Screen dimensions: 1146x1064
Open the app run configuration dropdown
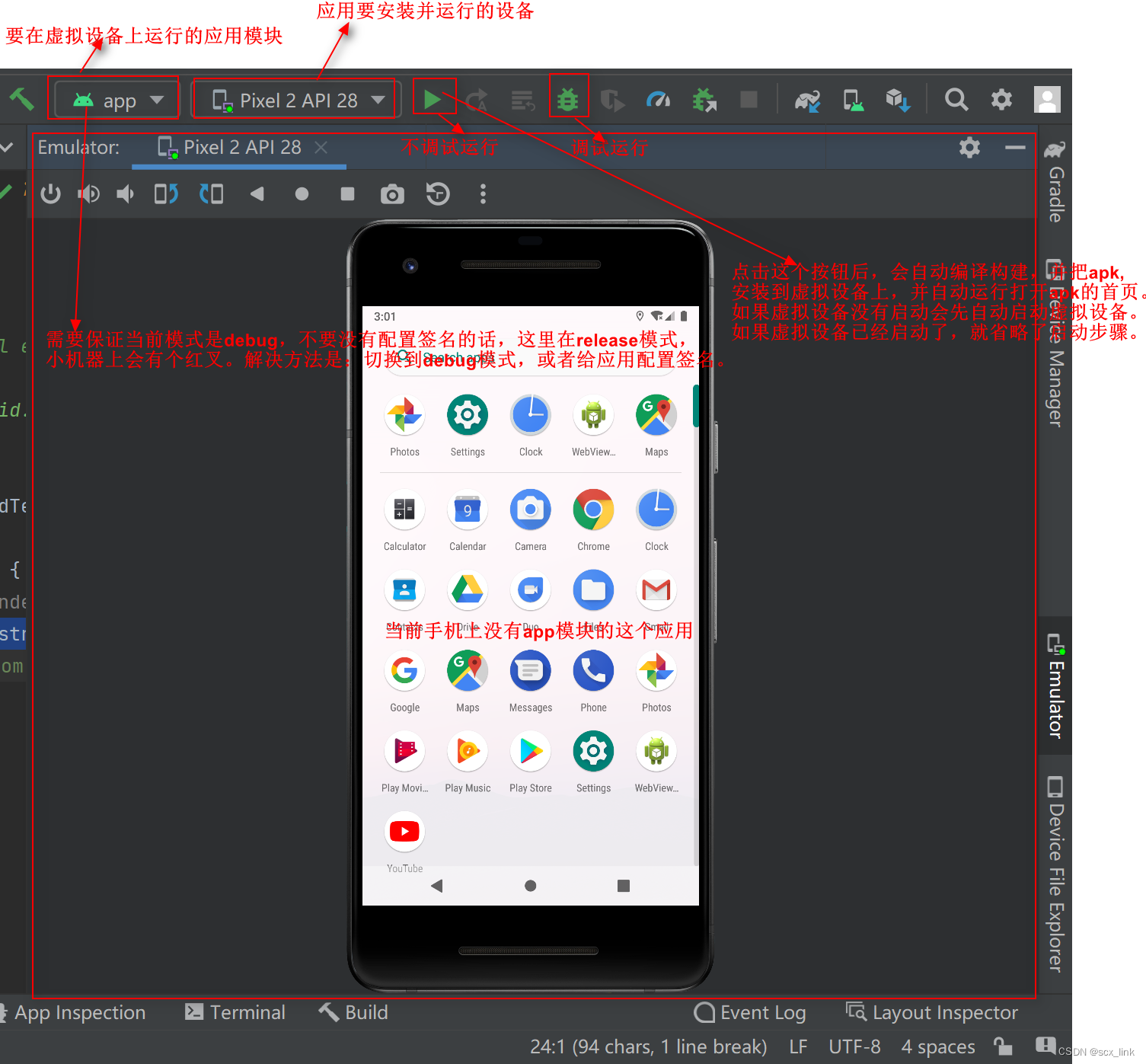tap(117, 100)
